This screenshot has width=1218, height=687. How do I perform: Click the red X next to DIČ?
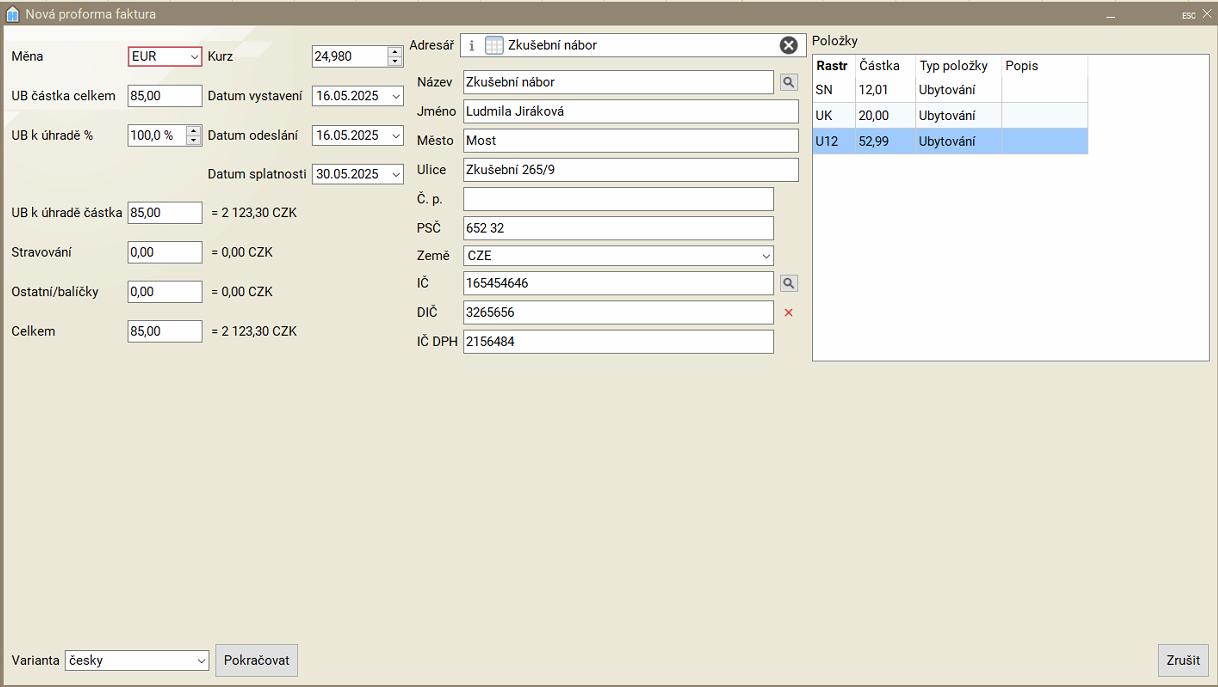point(788,313)
